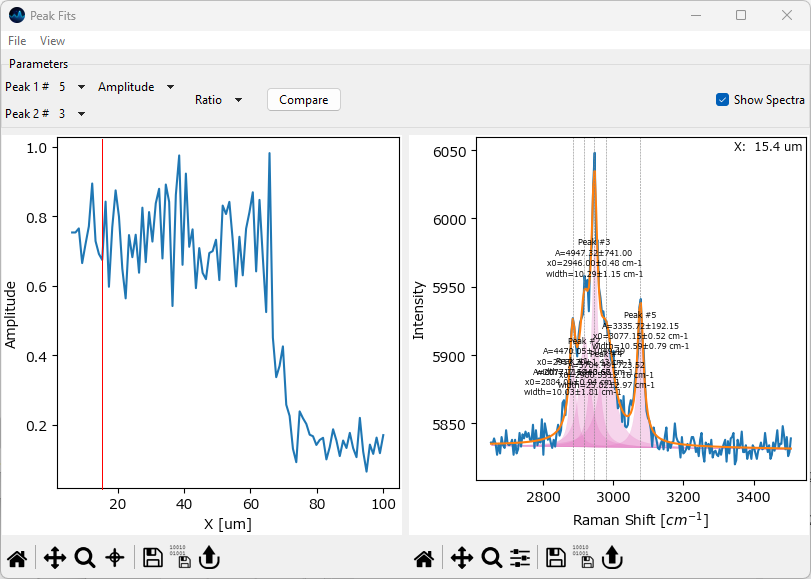Open the Peak 1 # dropdown
This screenshot has width=811, height=579.
click(72, 87)
